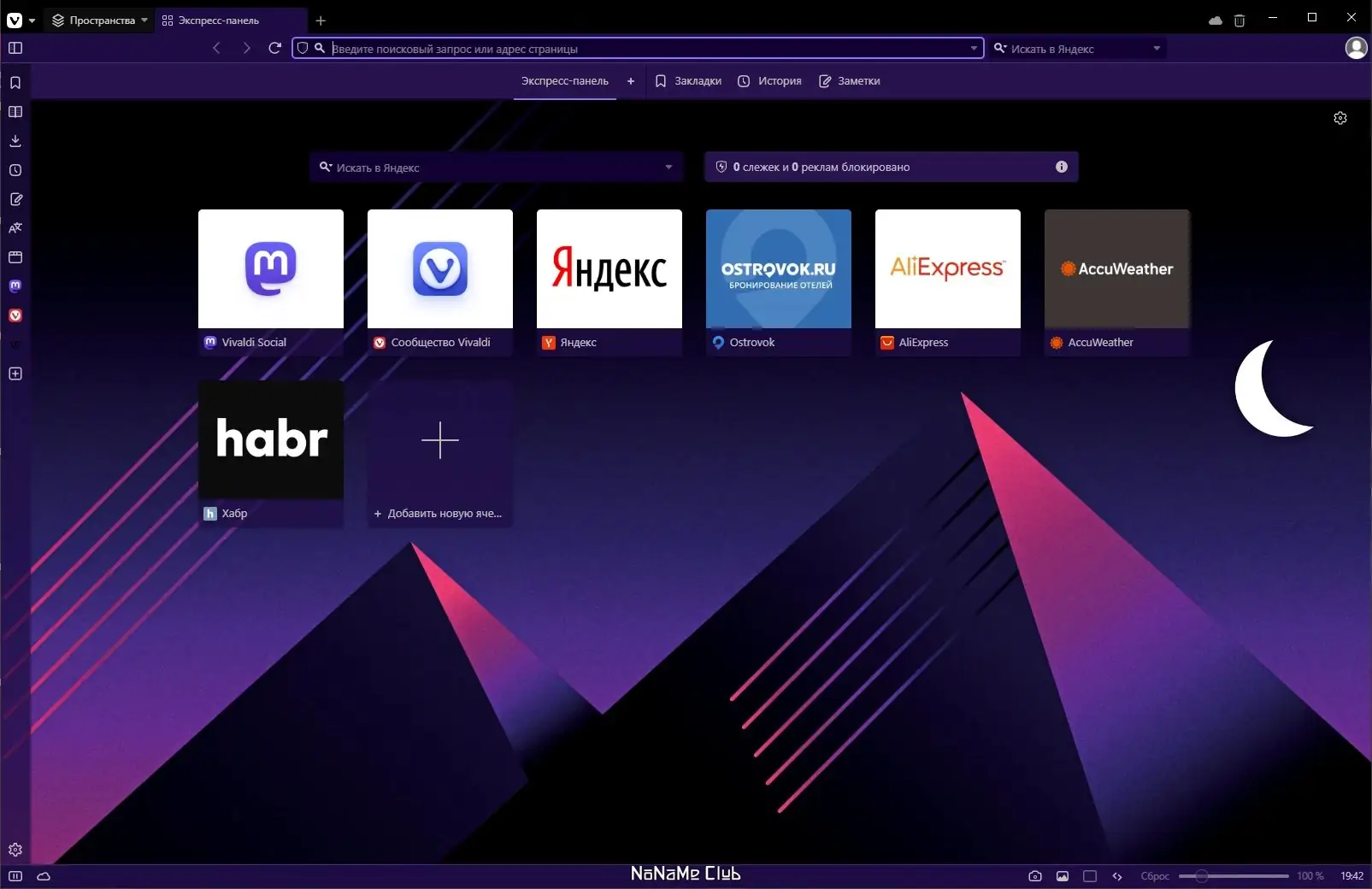The height and width of the screenshot is (889, 1372).
Task: Switch to the Заметки start page section
Action: pos(850,81)
